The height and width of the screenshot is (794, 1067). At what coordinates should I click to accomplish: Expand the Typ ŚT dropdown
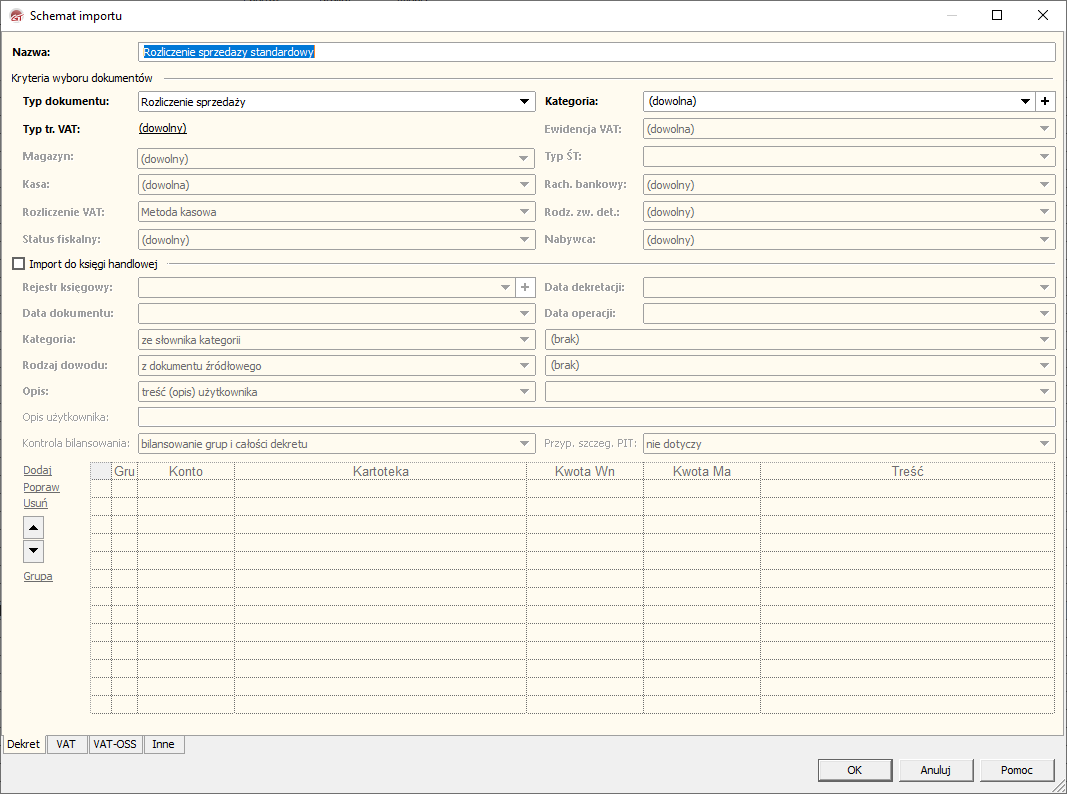849,156
